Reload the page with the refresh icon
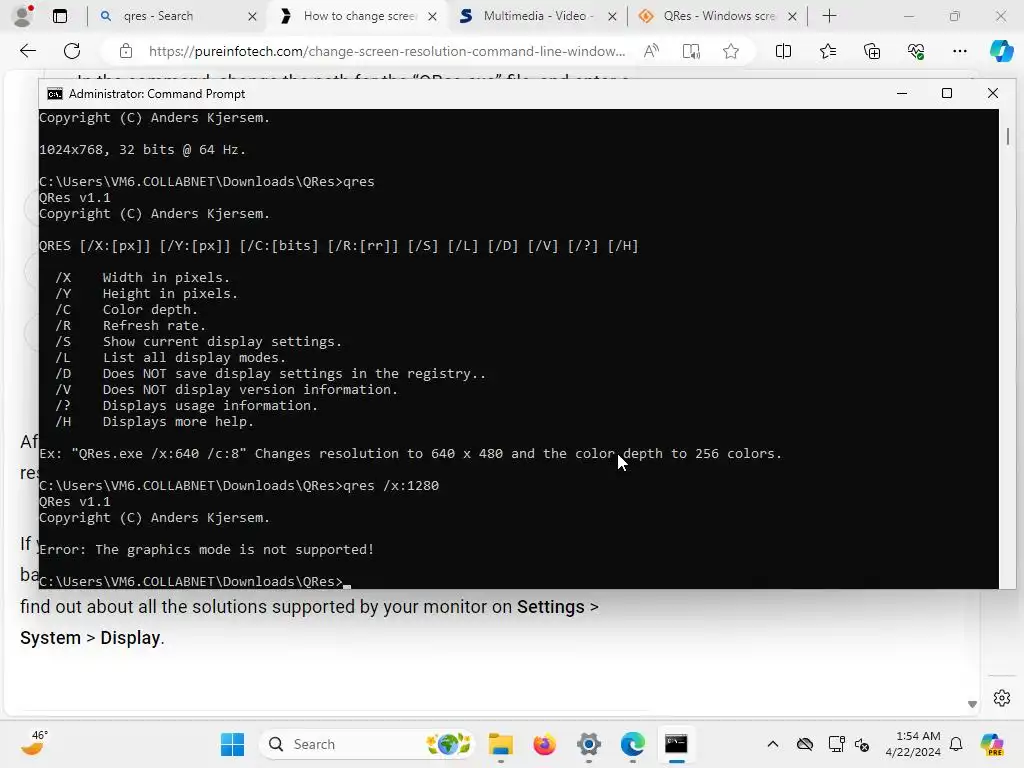Viewport: 1024px width, 768px height. point(72,51)
